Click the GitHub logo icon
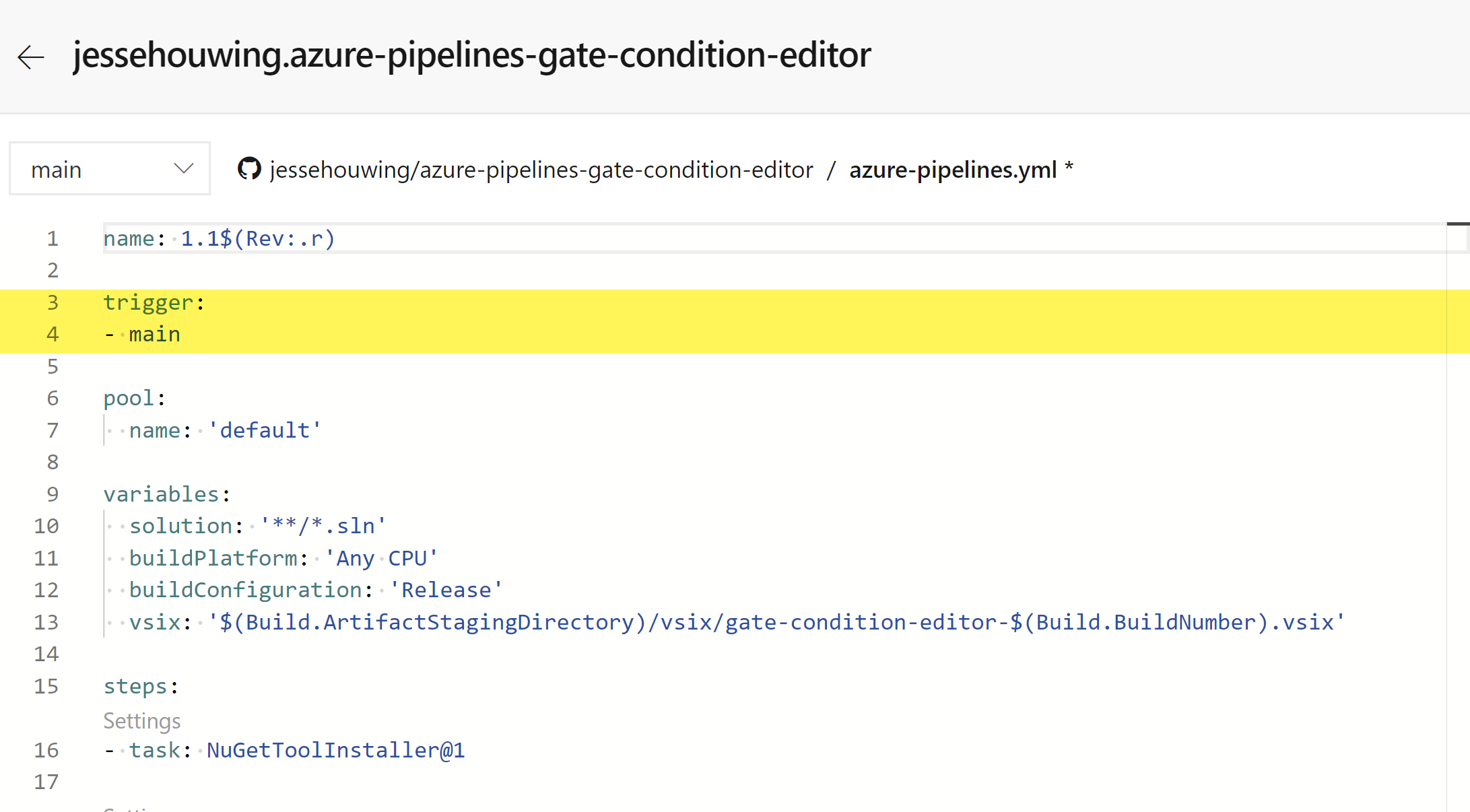 (249, 169)
